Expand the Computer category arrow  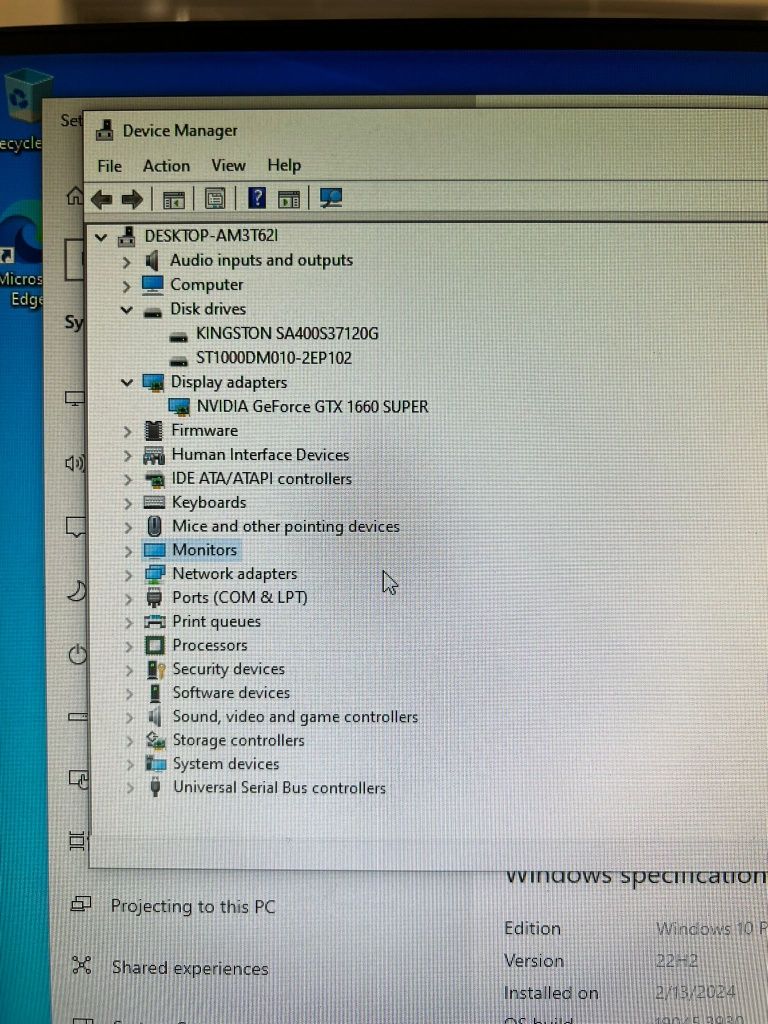pos(127,287)
